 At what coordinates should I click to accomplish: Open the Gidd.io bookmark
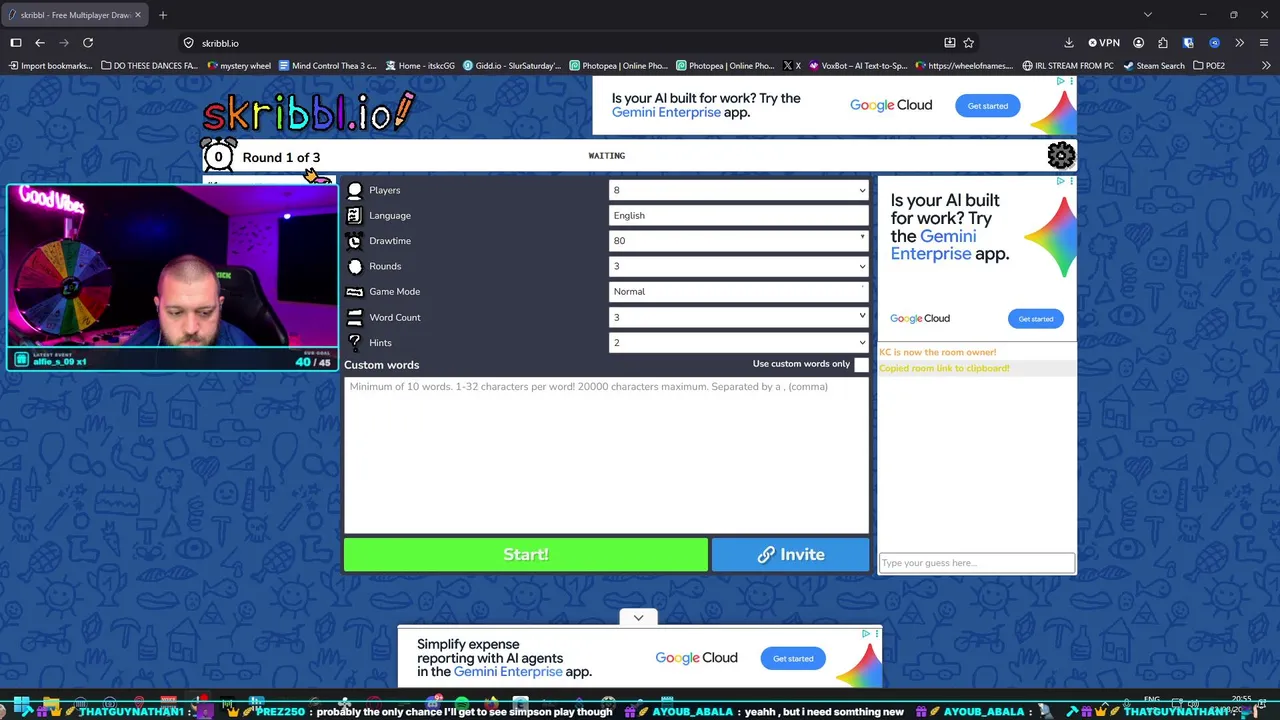click(x=512, y=66)
